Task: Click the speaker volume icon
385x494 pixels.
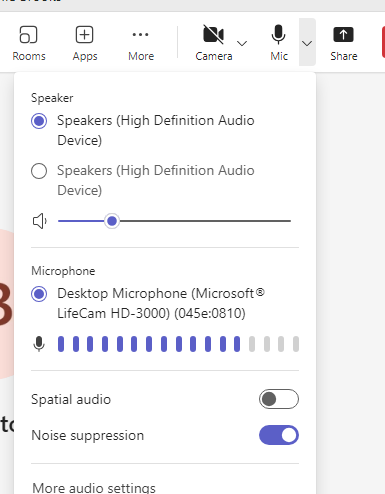Action: (40, 221)
